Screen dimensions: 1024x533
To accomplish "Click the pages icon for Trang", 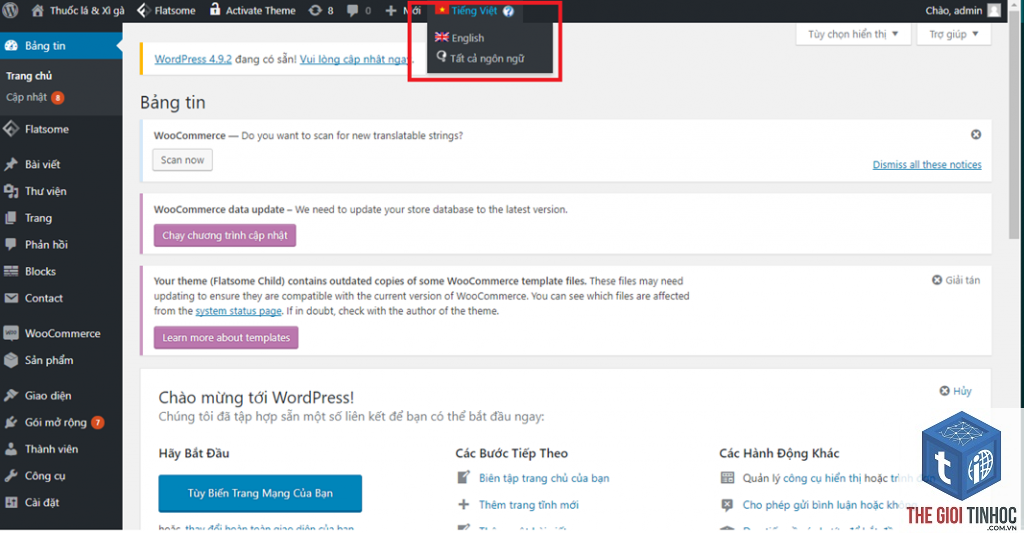I will 11,218.
